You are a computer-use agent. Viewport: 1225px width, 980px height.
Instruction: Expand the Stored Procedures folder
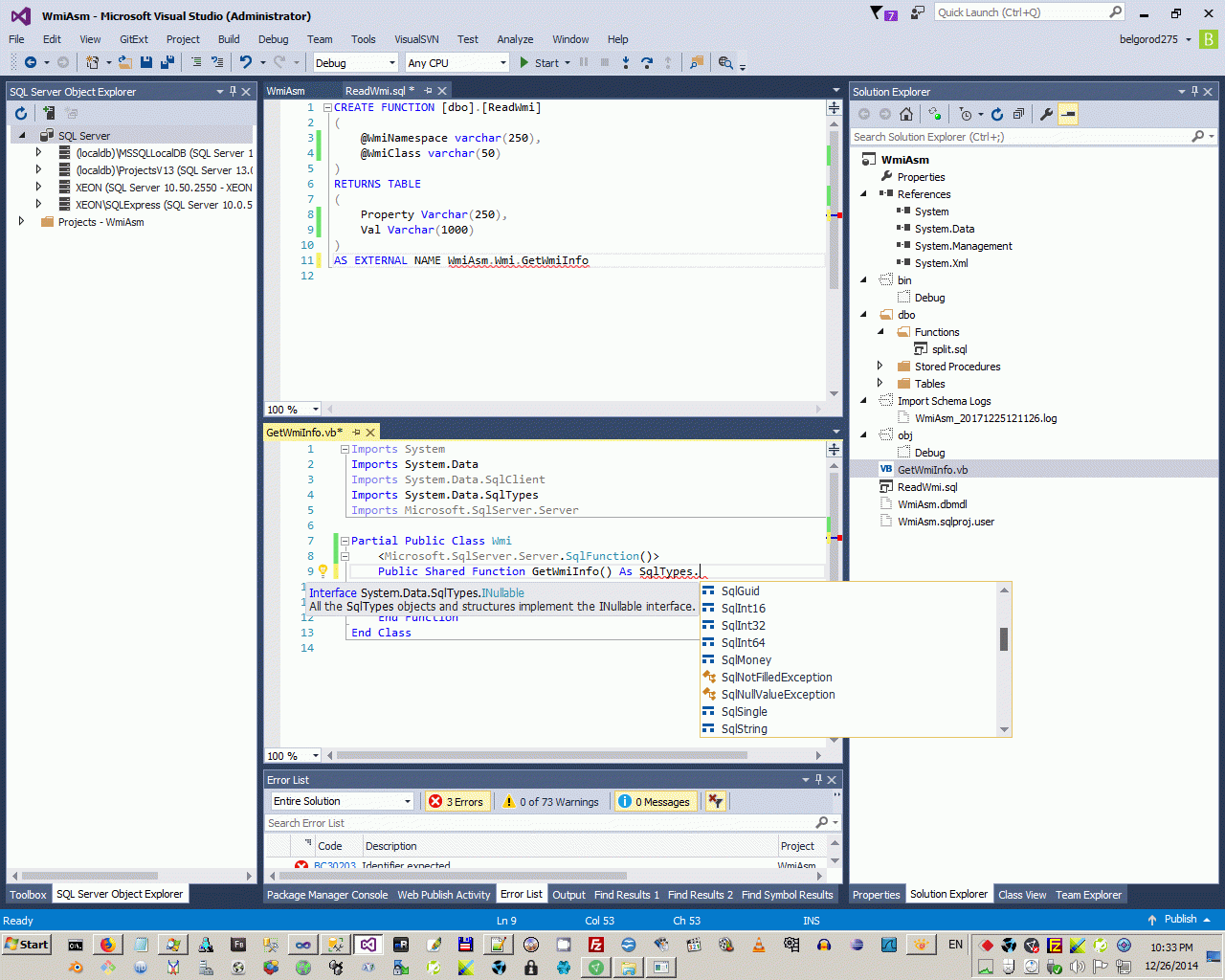coord(880,367)
